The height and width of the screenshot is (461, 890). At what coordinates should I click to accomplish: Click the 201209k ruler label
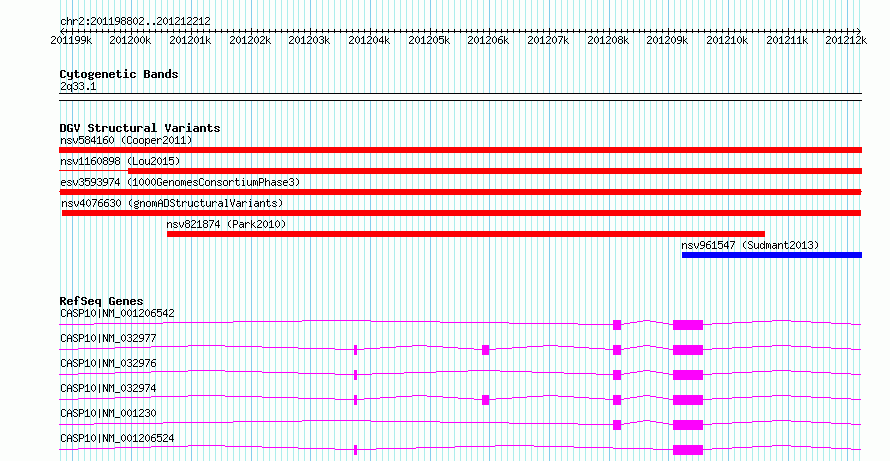[668, 40]
